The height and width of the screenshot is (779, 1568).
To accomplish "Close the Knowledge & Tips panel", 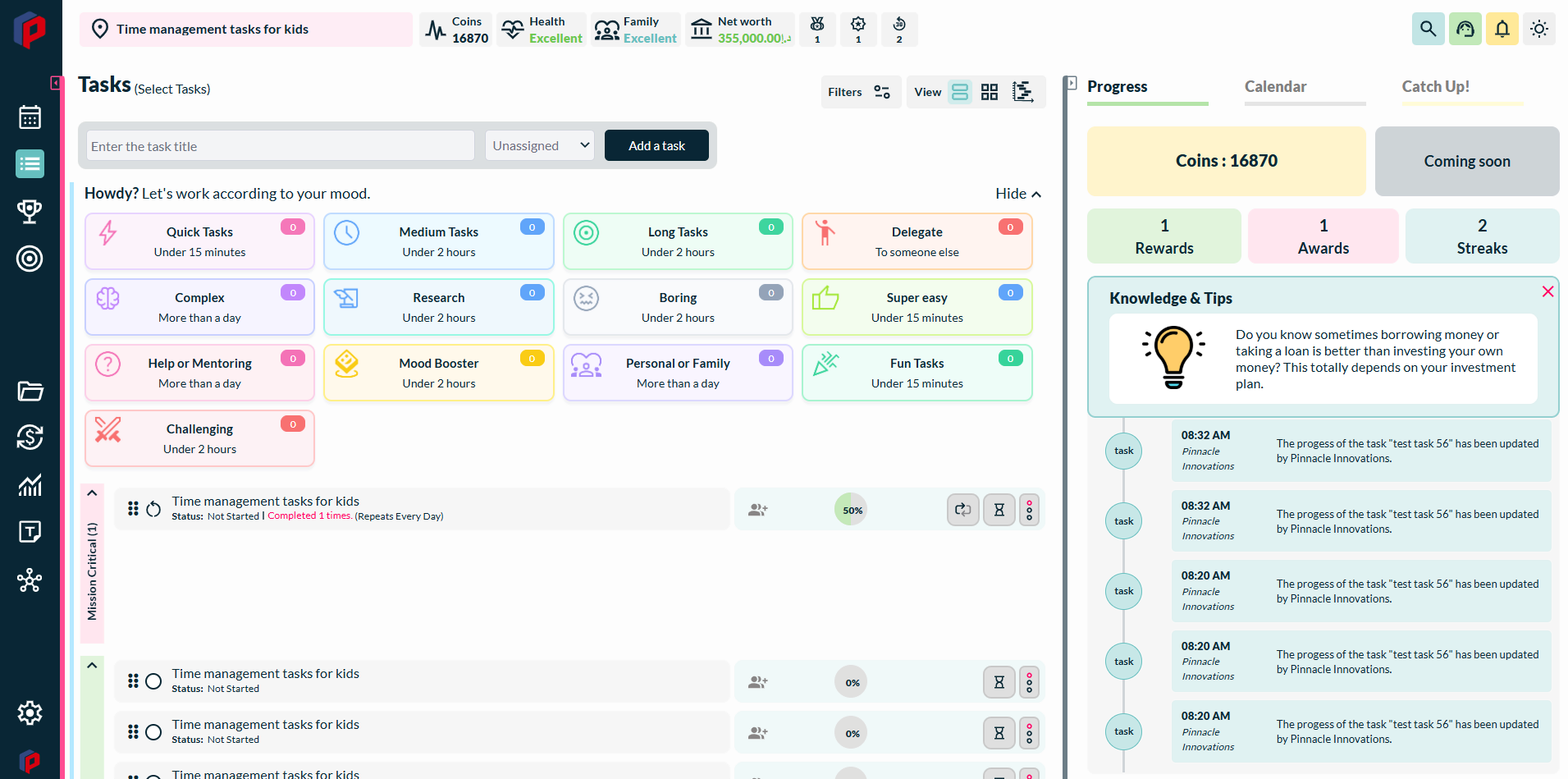I will click(x=1548, y=291).
